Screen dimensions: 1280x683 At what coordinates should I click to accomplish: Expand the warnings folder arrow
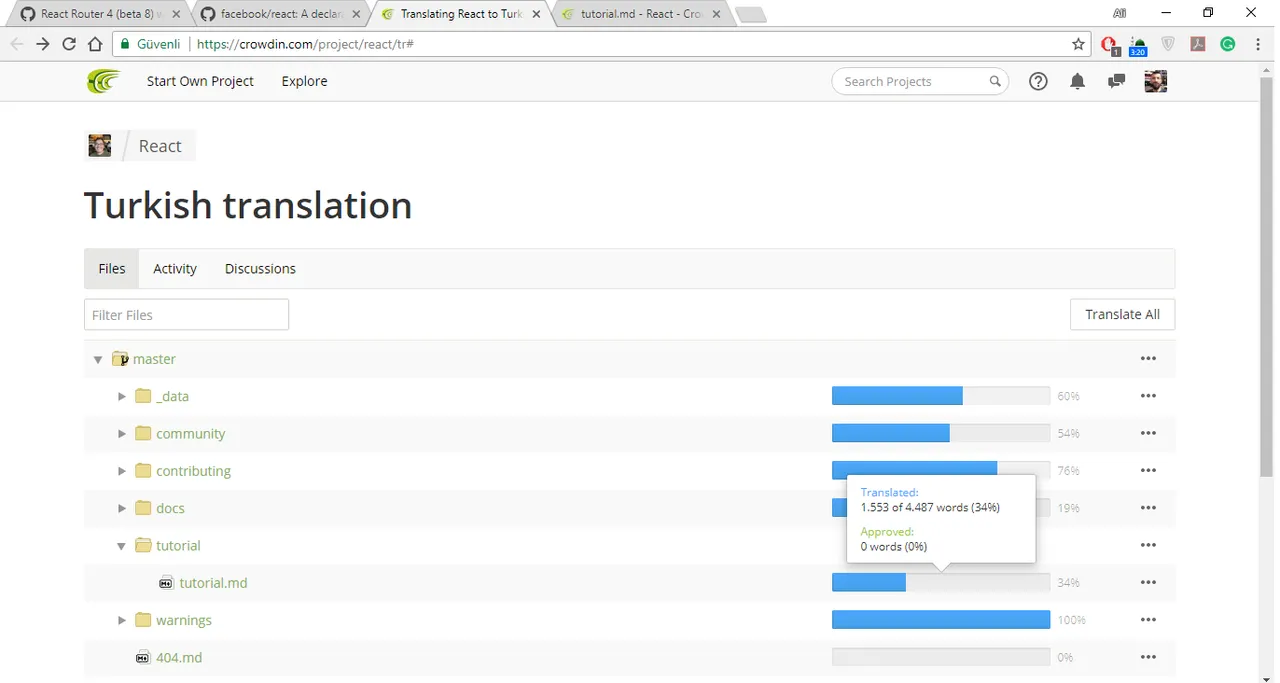point(122,620)
